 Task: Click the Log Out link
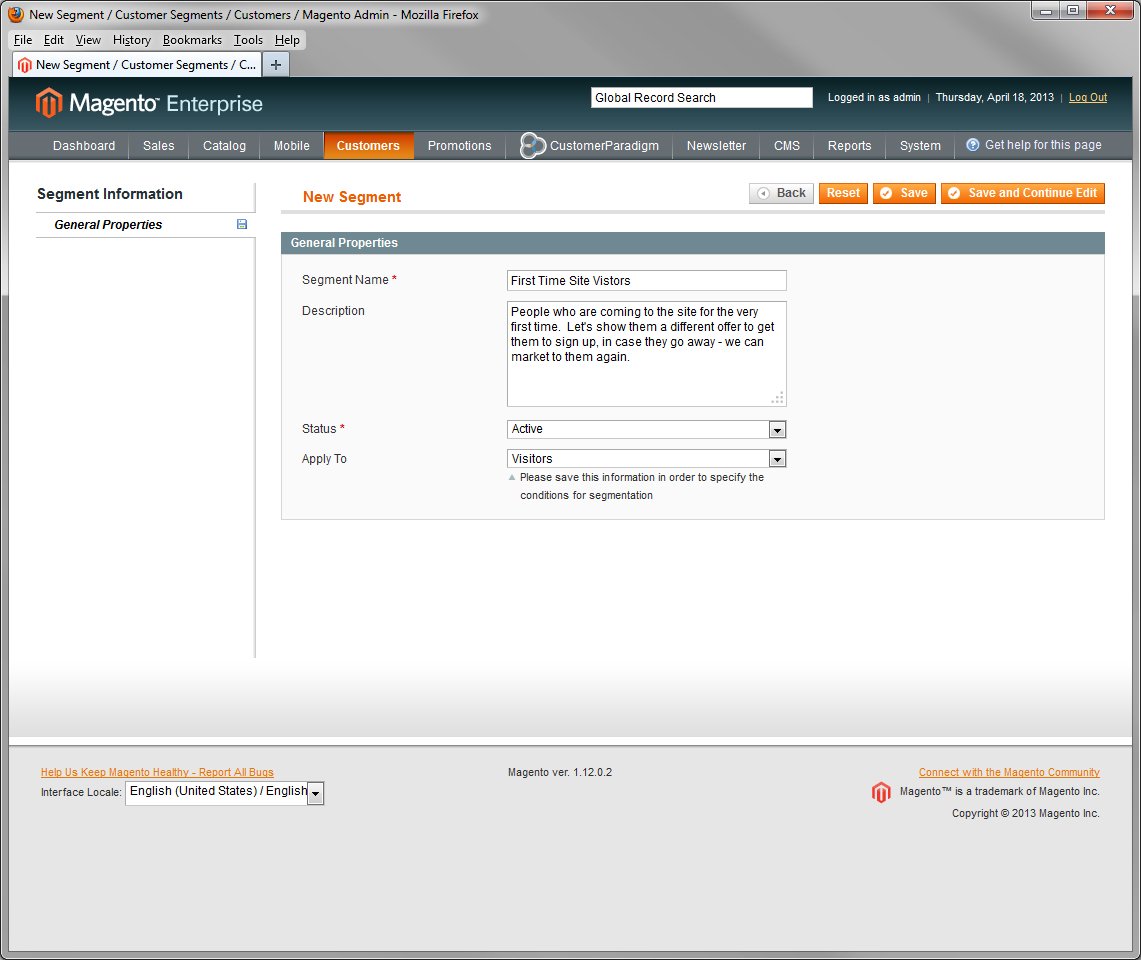(x=1088, y=98)
